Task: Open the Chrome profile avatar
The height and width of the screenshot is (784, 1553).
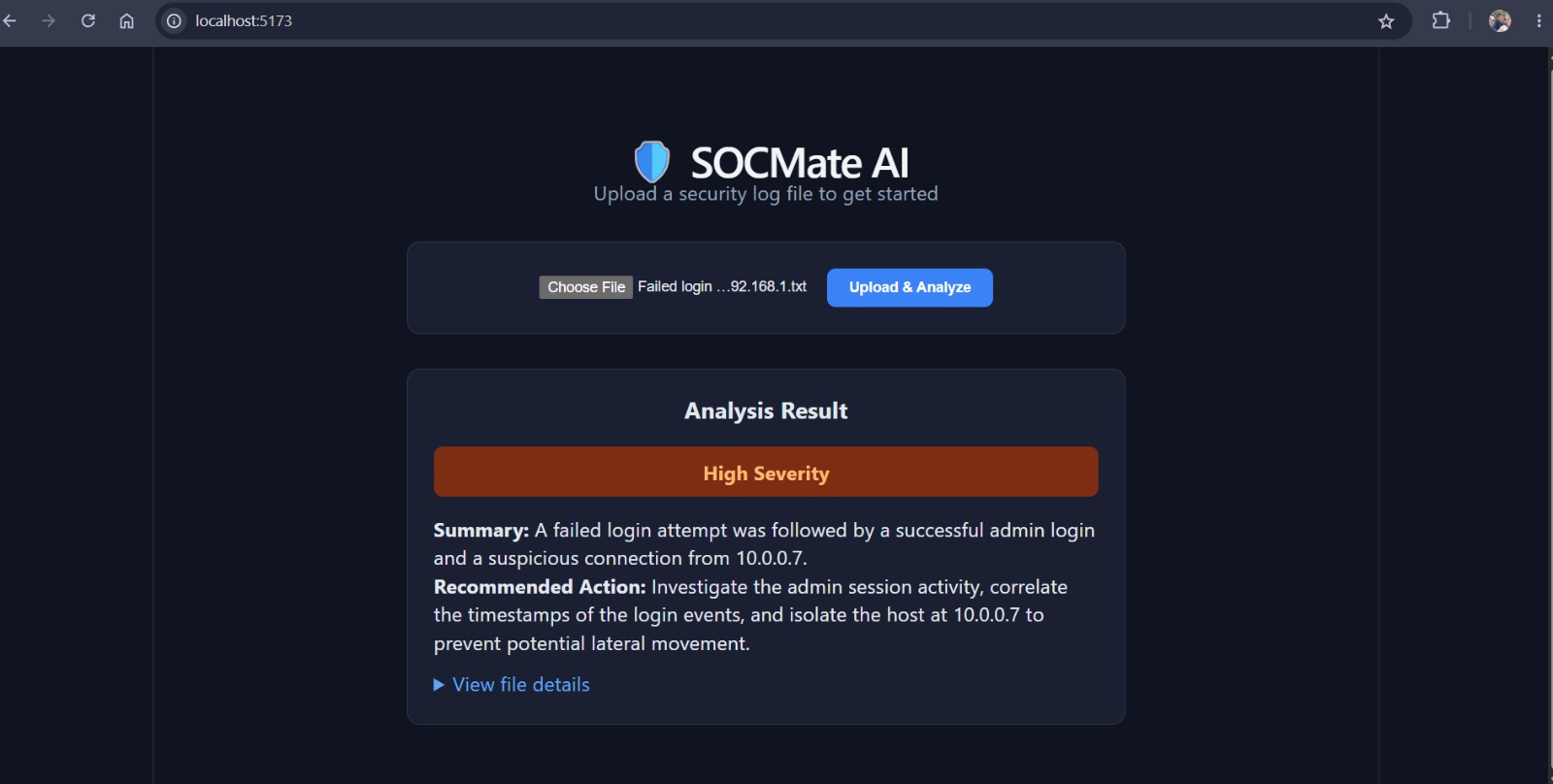Action: point(1500,20)
